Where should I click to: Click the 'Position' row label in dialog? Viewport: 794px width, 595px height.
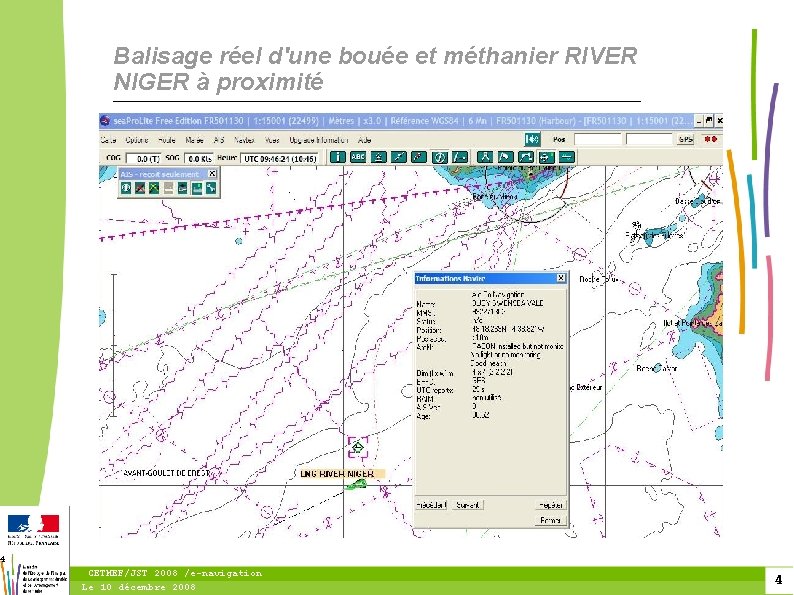click(428, 330)
